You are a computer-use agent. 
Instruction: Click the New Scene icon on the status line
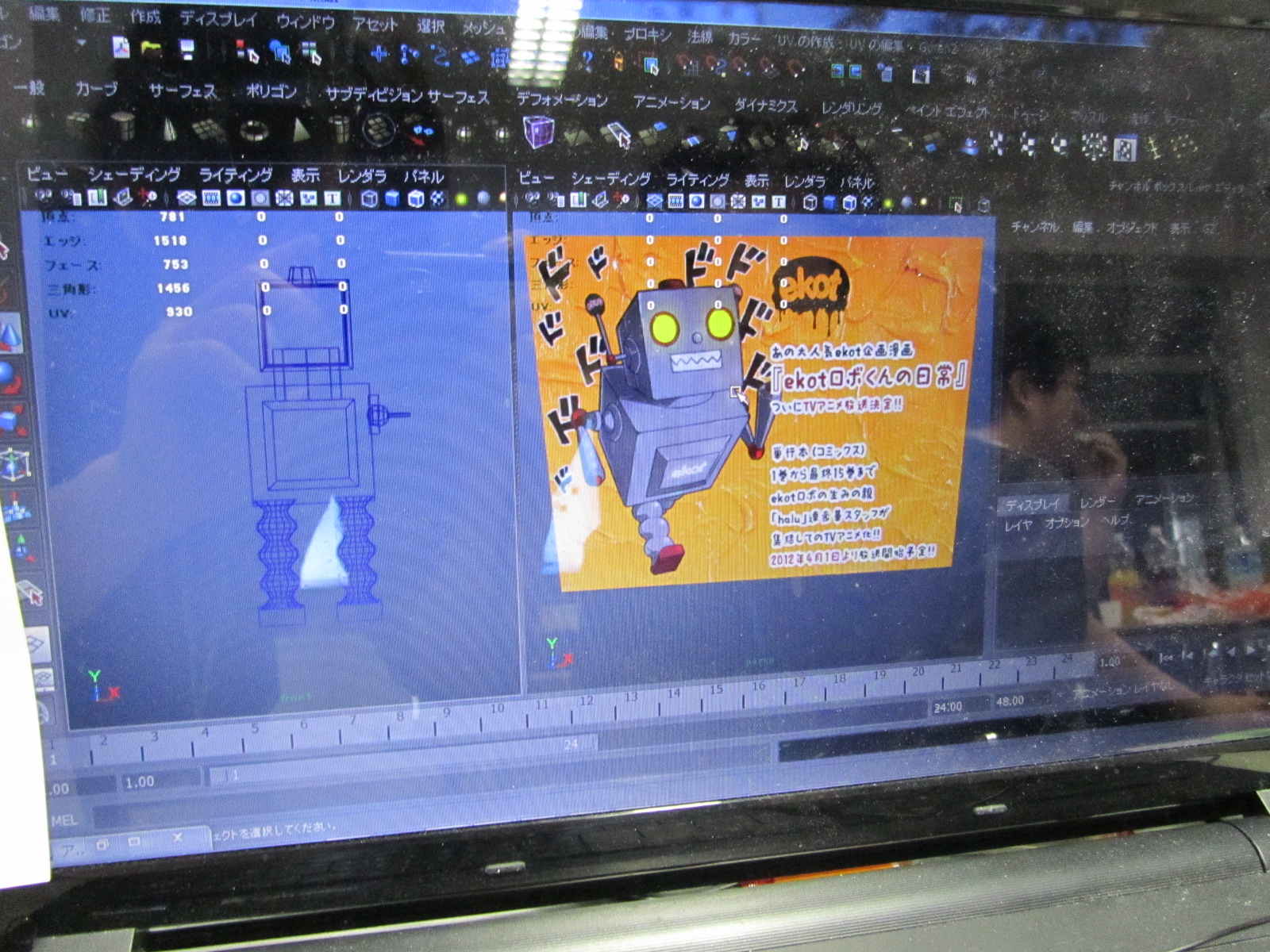[120, 48]
